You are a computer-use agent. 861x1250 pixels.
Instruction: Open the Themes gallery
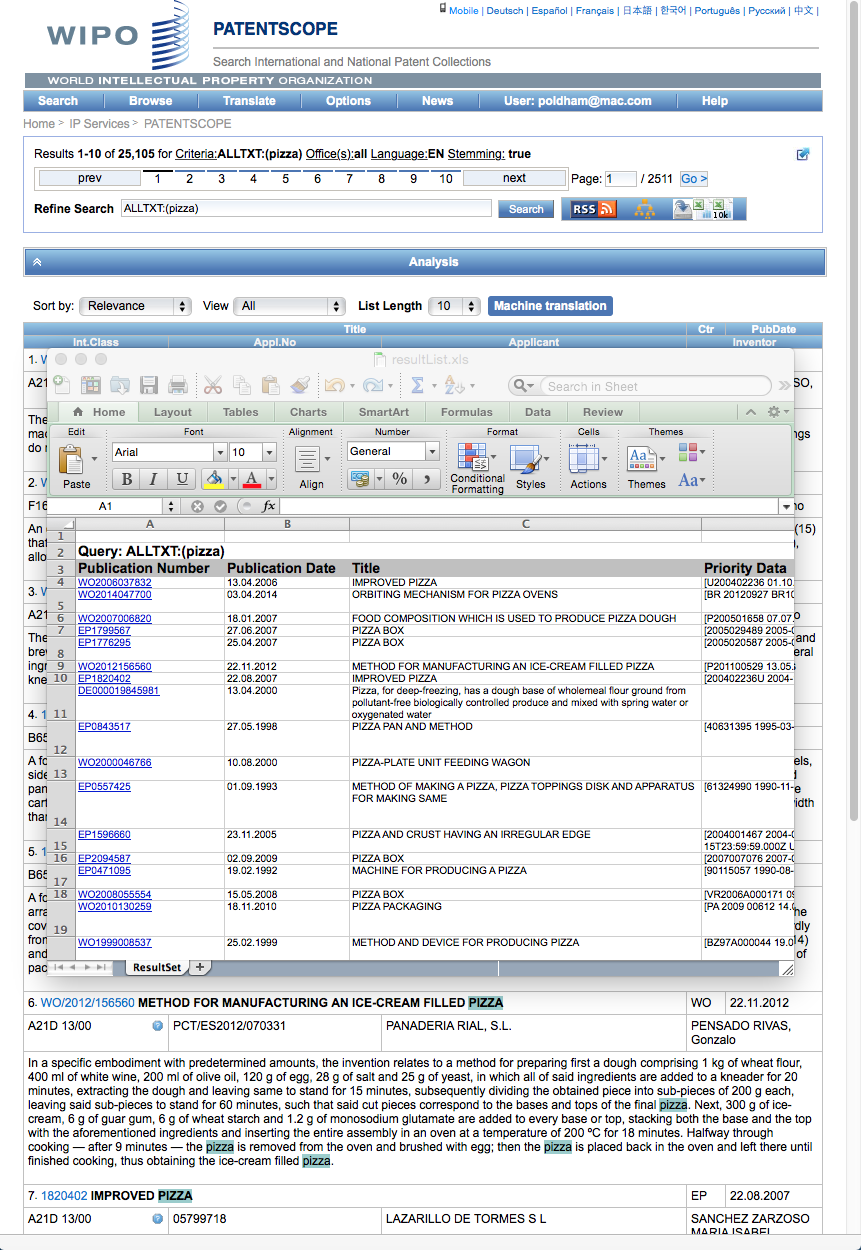click(646, 467)
